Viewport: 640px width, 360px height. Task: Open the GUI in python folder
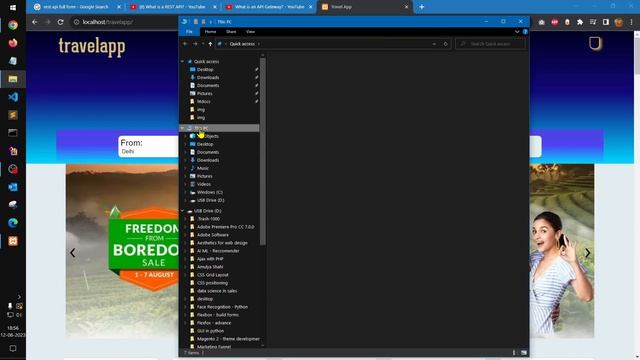pyautogui.click(x=210, y=331)
